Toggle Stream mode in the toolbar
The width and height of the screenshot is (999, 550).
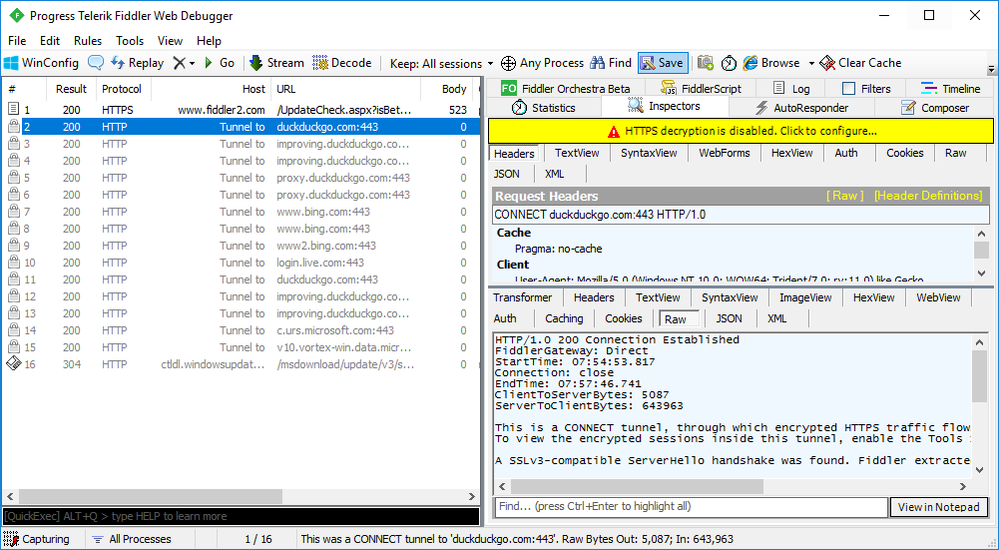(277, 63)
